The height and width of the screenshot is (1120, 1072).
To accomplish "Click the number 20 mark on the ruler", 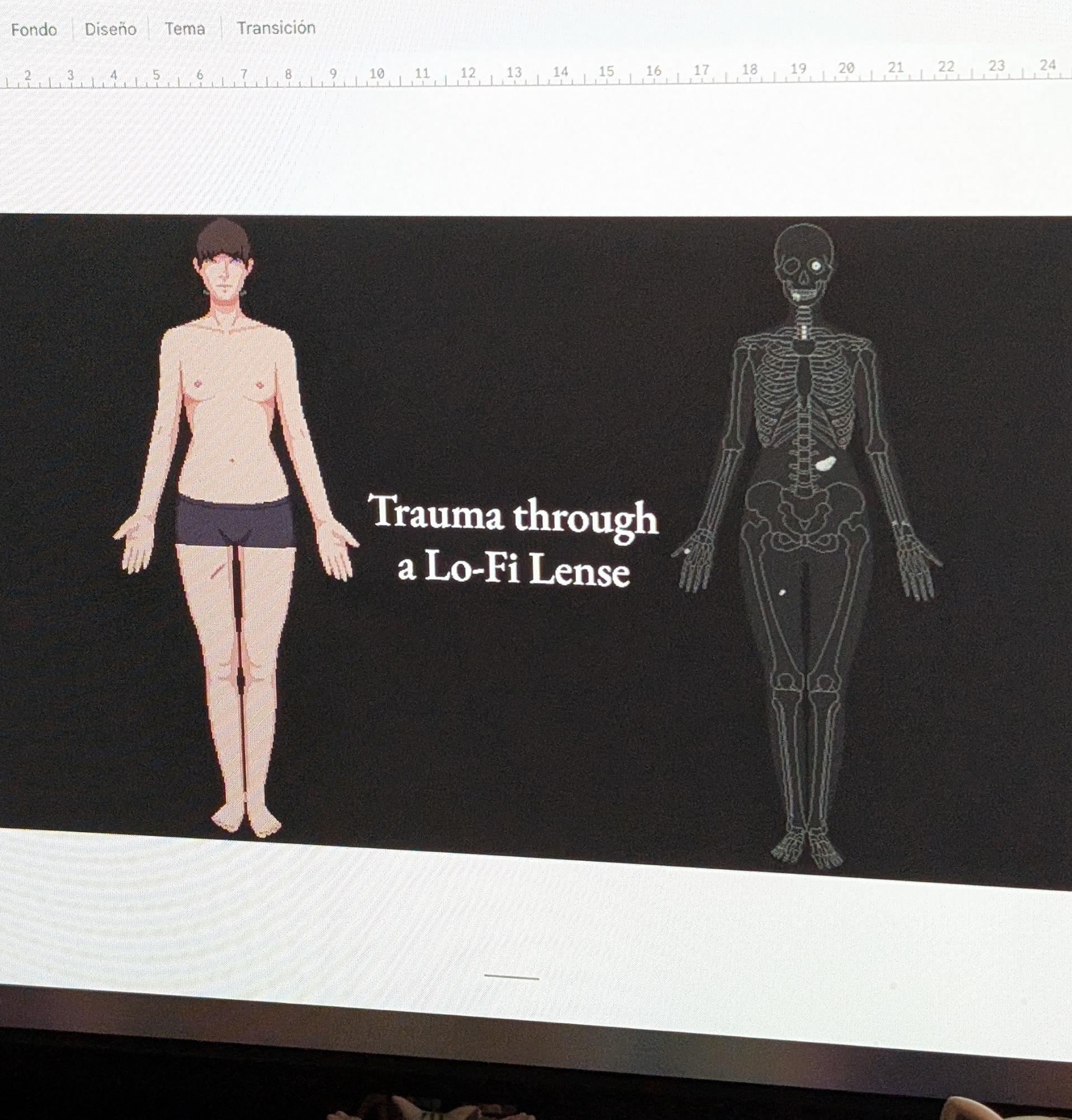I will [846, 68].
